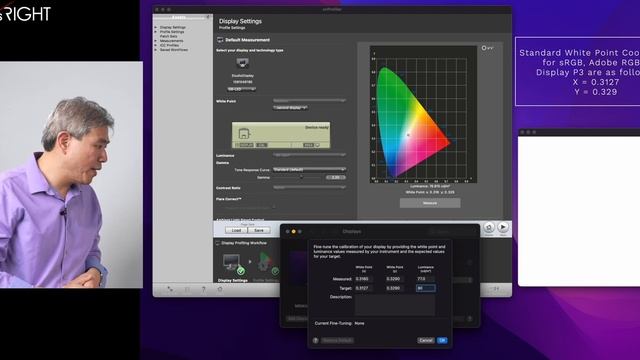
Task: Click the Restore Default button in dialog
Action: click(x=337, y=340)
